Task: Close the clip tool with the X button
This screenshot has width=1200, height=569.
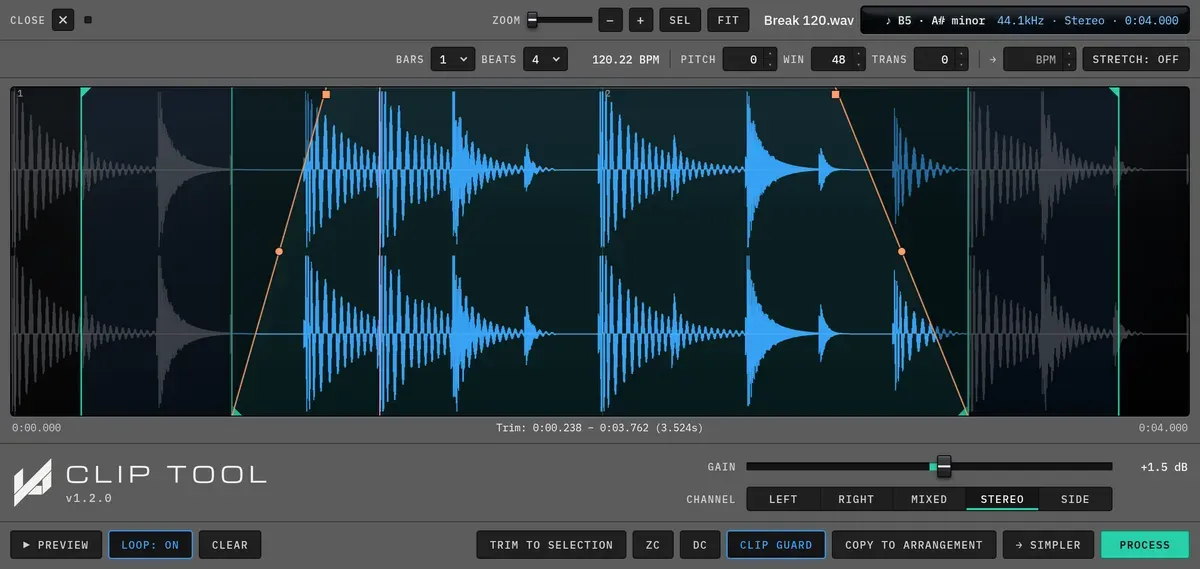Action: (63, 20)
